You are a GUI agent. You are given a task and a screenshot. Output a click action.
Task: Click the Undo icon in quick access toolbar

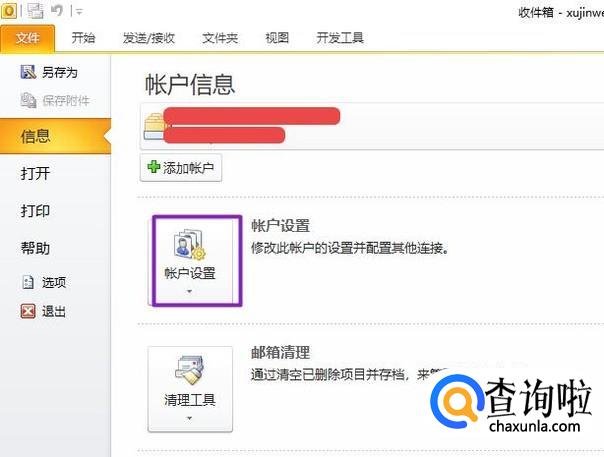pyautogui.click(x=57, y=10)
